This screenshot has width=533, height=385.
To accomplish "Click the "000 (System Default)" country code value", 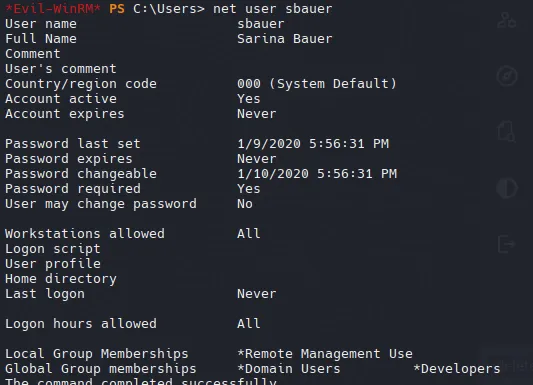I will pyautogui.click(x=317, y=84).
